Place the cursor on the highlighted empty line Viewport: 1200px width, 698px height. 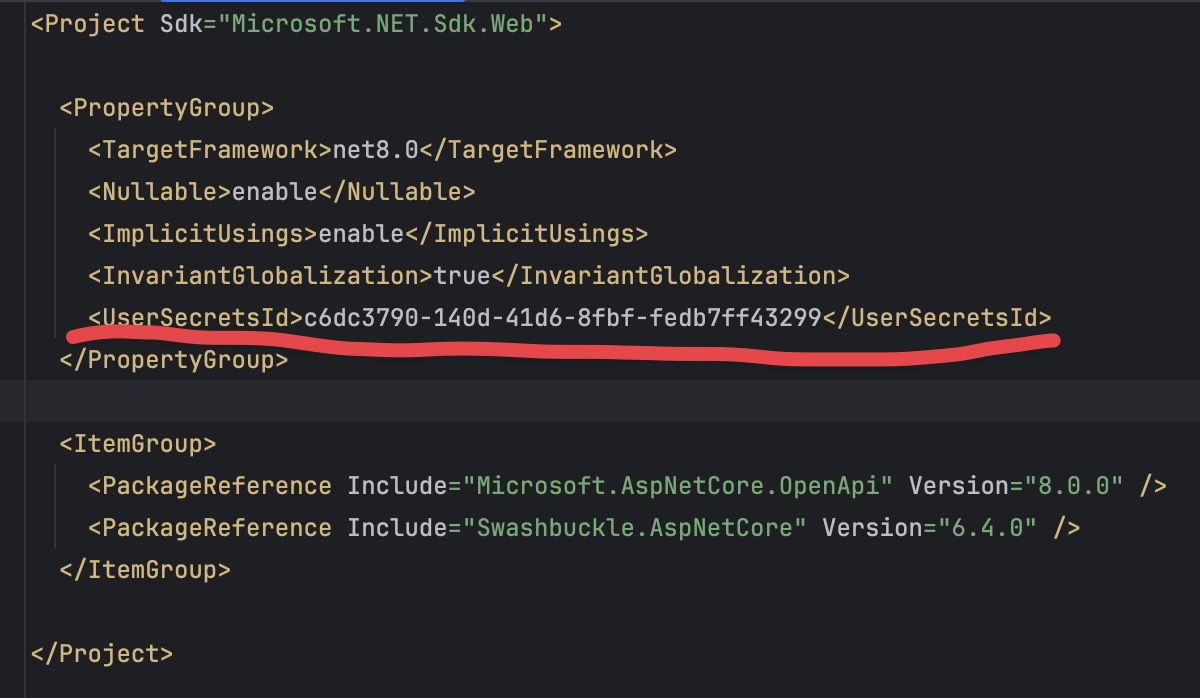[600, 401]
